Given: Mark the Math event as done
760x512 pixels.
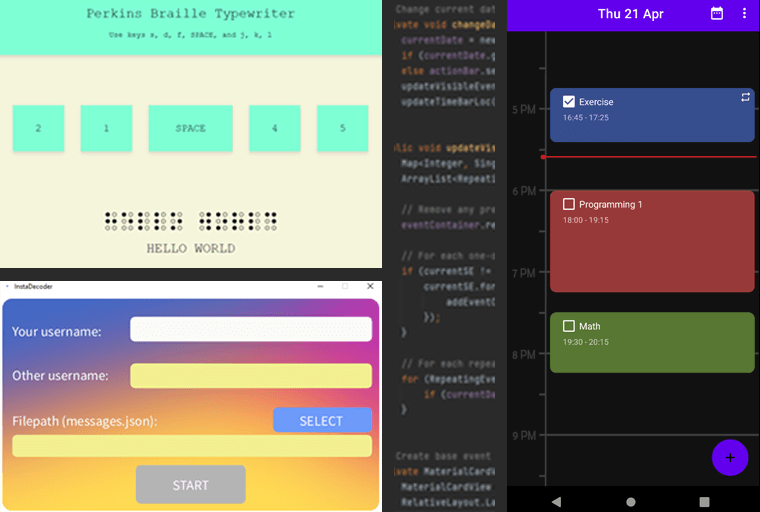Looking at the screenshot, I should (569, 326).
